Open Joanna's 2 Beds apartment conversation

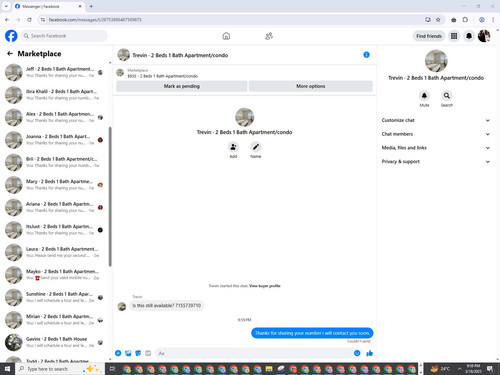55,140
